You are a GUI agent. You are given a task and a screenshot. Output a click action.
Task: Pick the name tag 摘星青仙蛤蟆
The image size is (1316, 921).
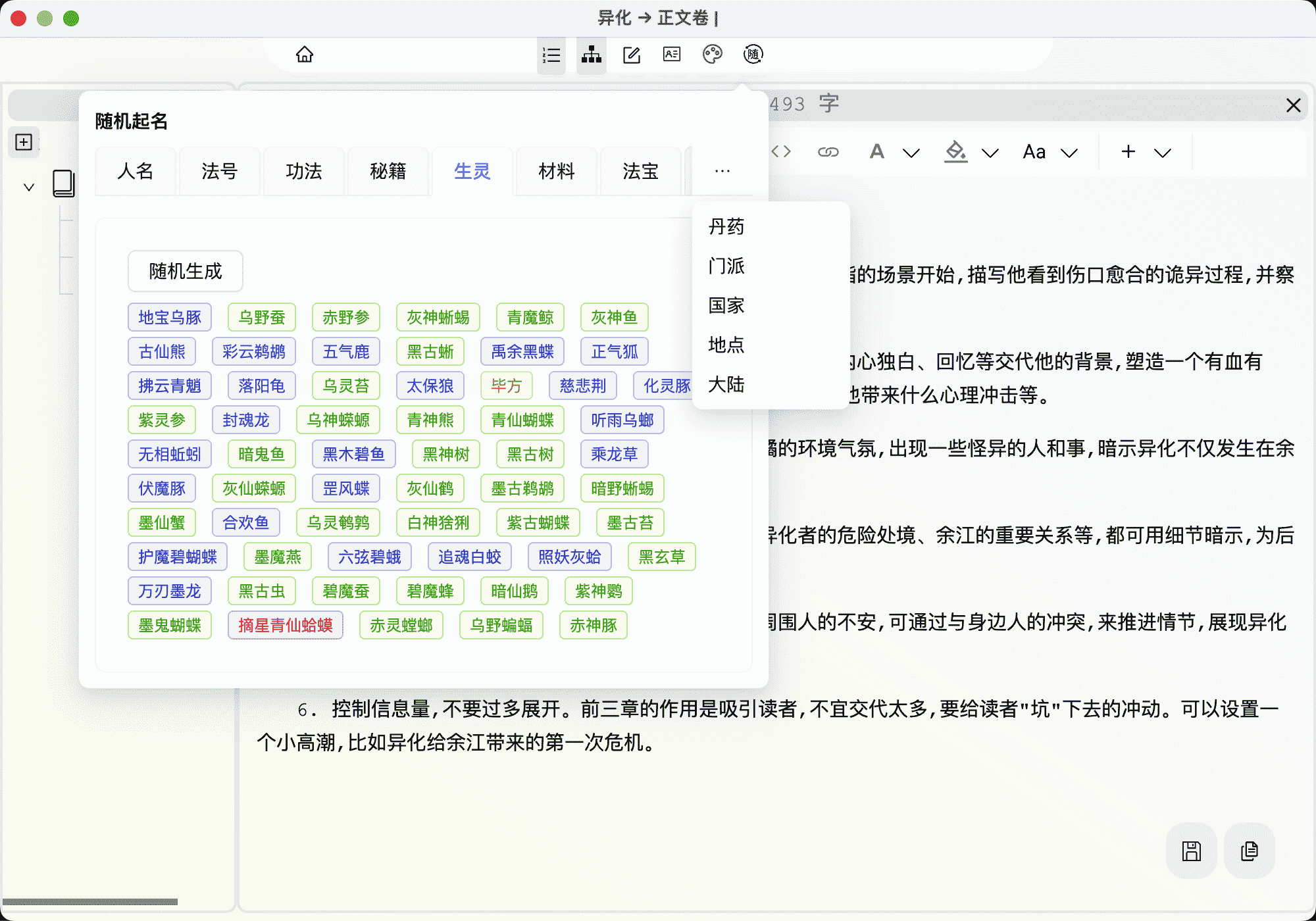click(x=286, y=625)
